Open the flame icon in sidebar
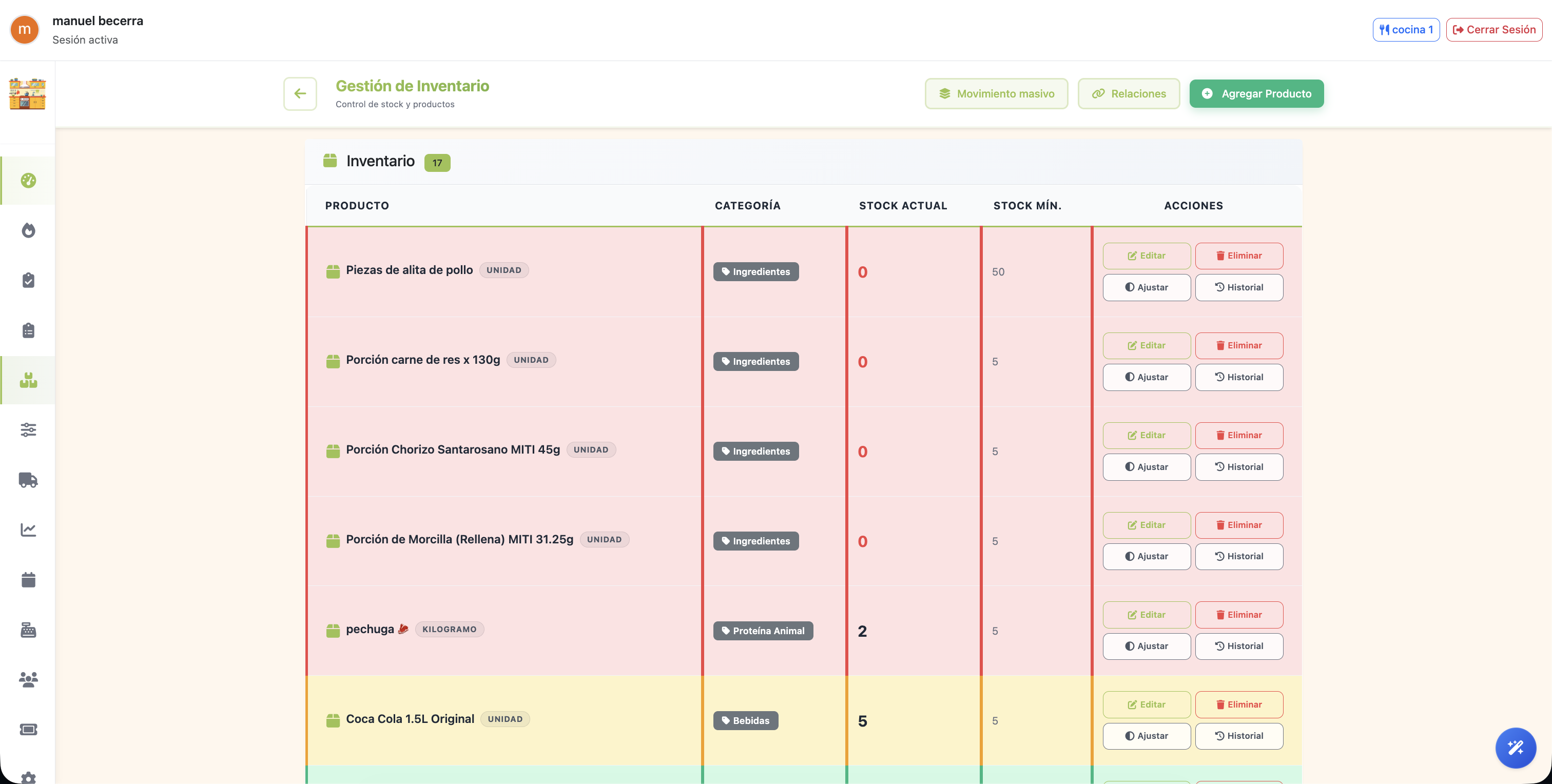Screen dimensions: 1552x784 point(28,230)
